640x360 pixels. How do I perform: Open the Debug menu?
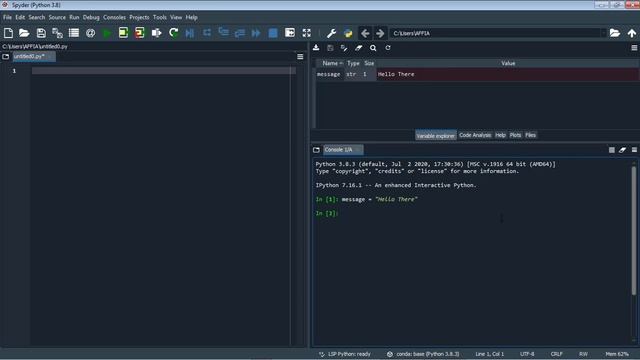(x=91, y=18)
